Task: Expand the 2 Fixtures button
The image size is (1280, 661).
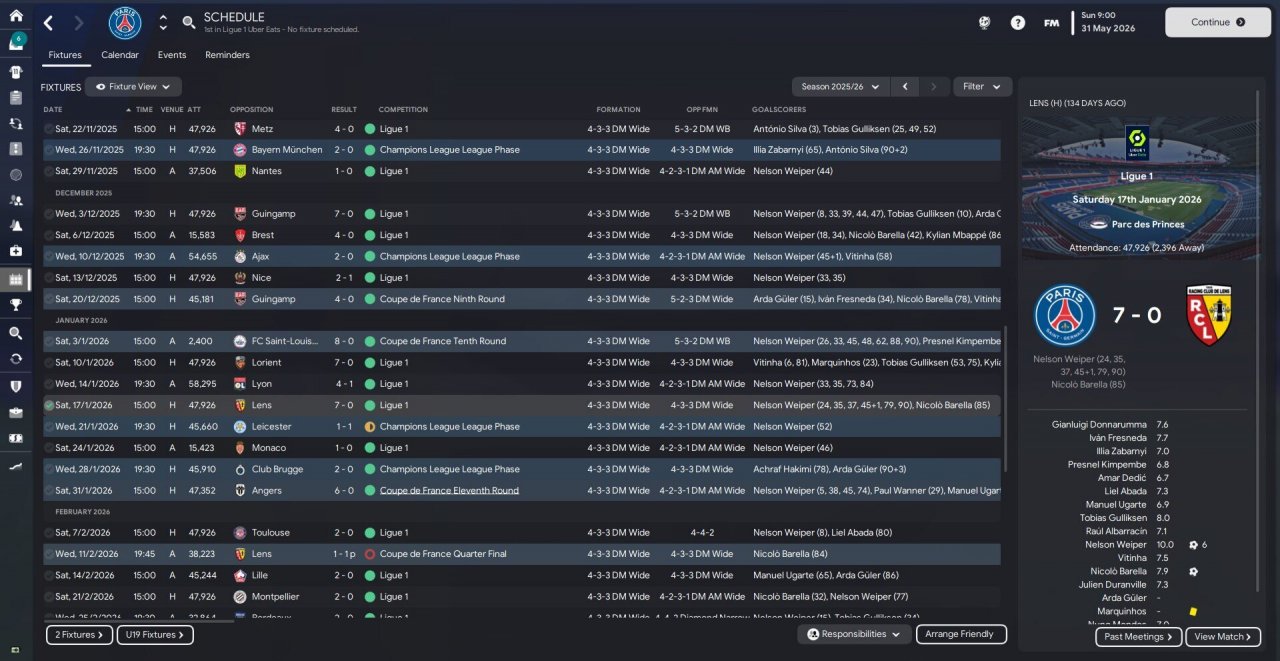Action: pos(79,635)
